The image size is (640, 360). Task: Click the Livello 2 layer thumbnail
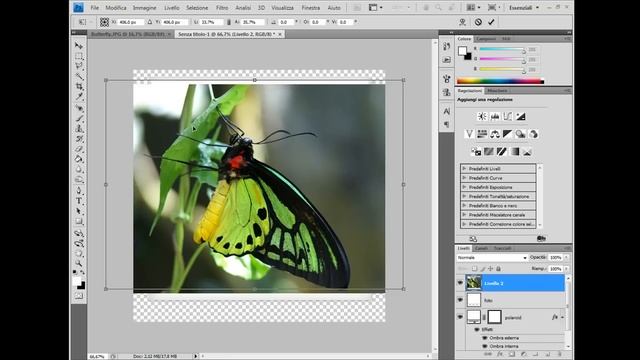(474, 283)
